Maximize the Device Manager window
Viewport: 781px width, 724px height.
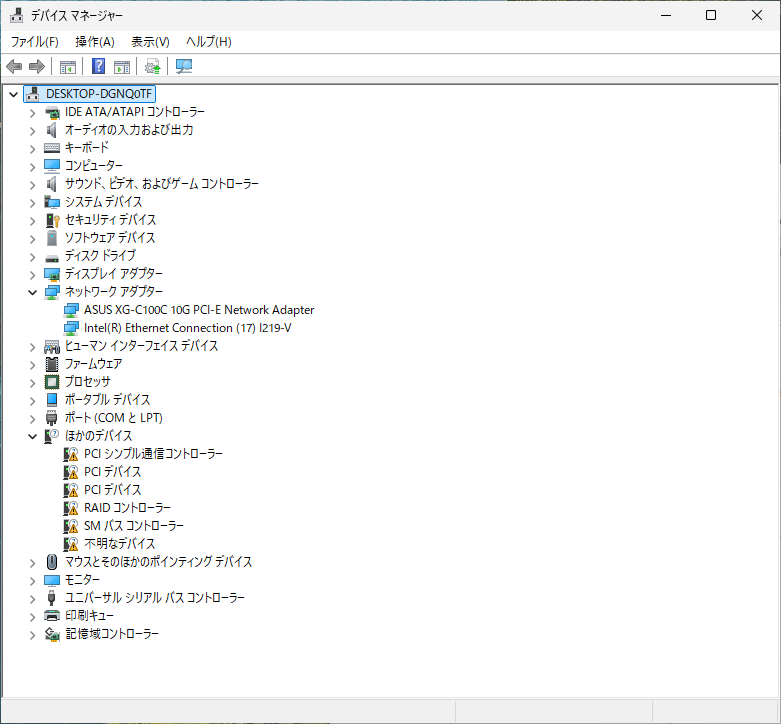(711, 15)
